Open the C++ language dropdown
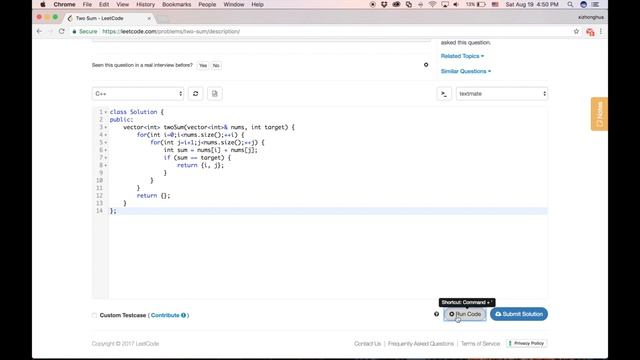The height and width of the screenshot is (360, 640). (138, 94)
